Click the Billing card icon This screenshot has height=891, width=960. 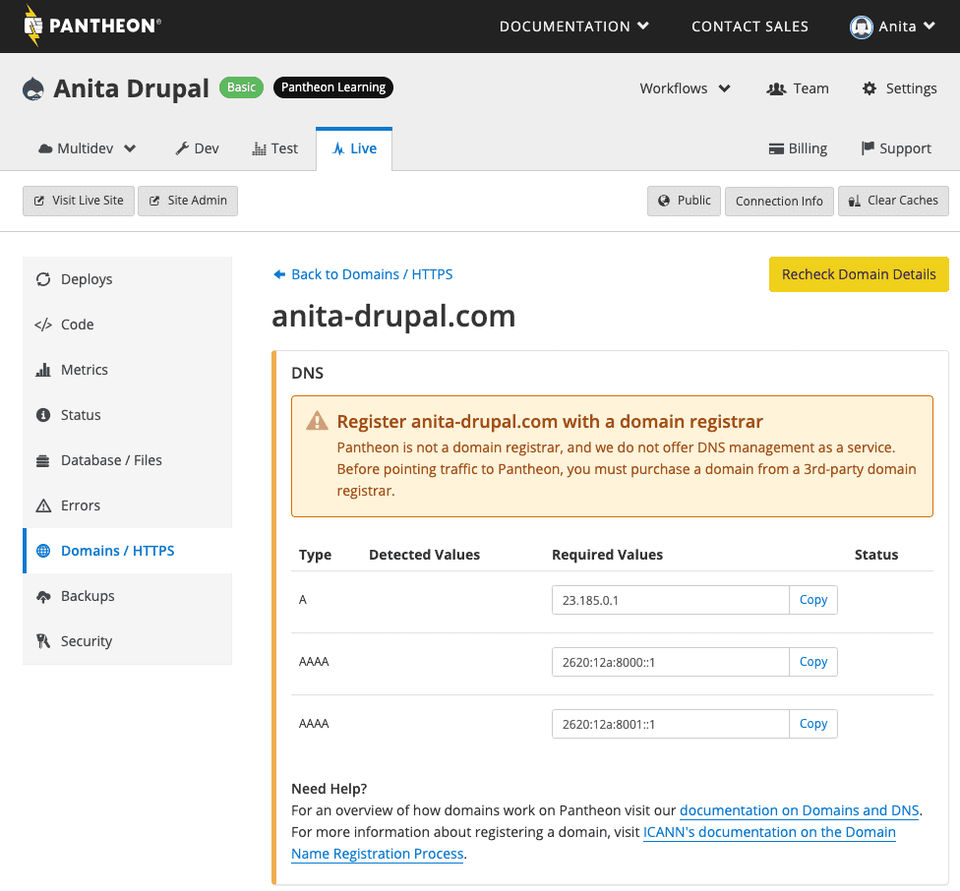(776, 149)
